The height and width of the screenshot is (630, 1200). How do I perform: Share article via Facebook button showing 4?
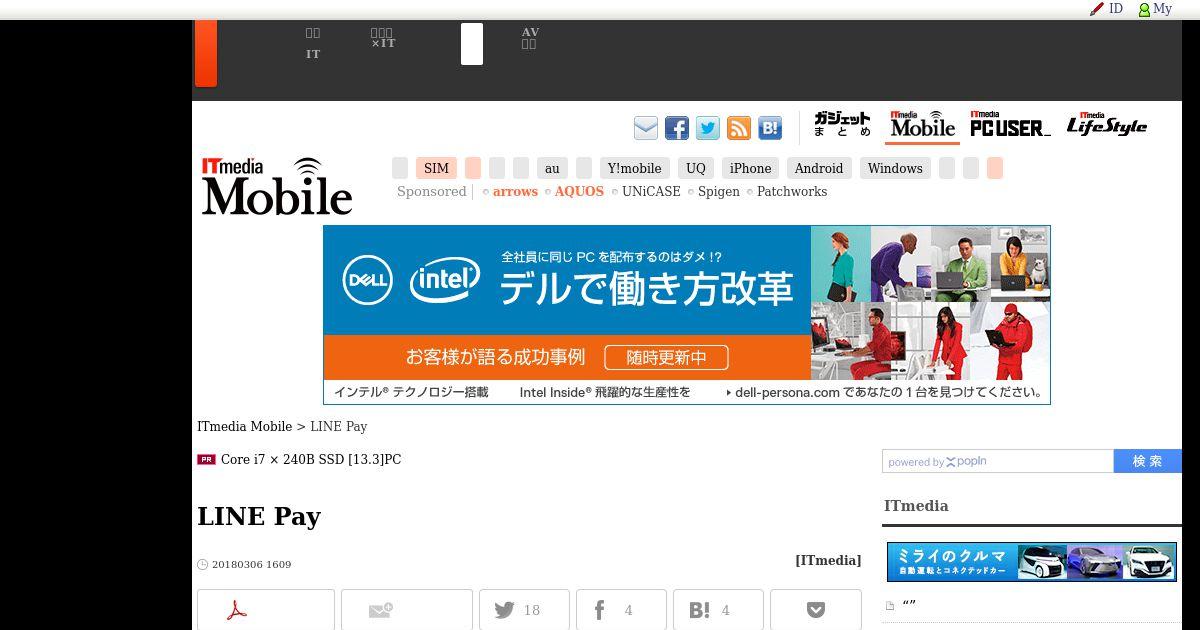tap(621, 610)
